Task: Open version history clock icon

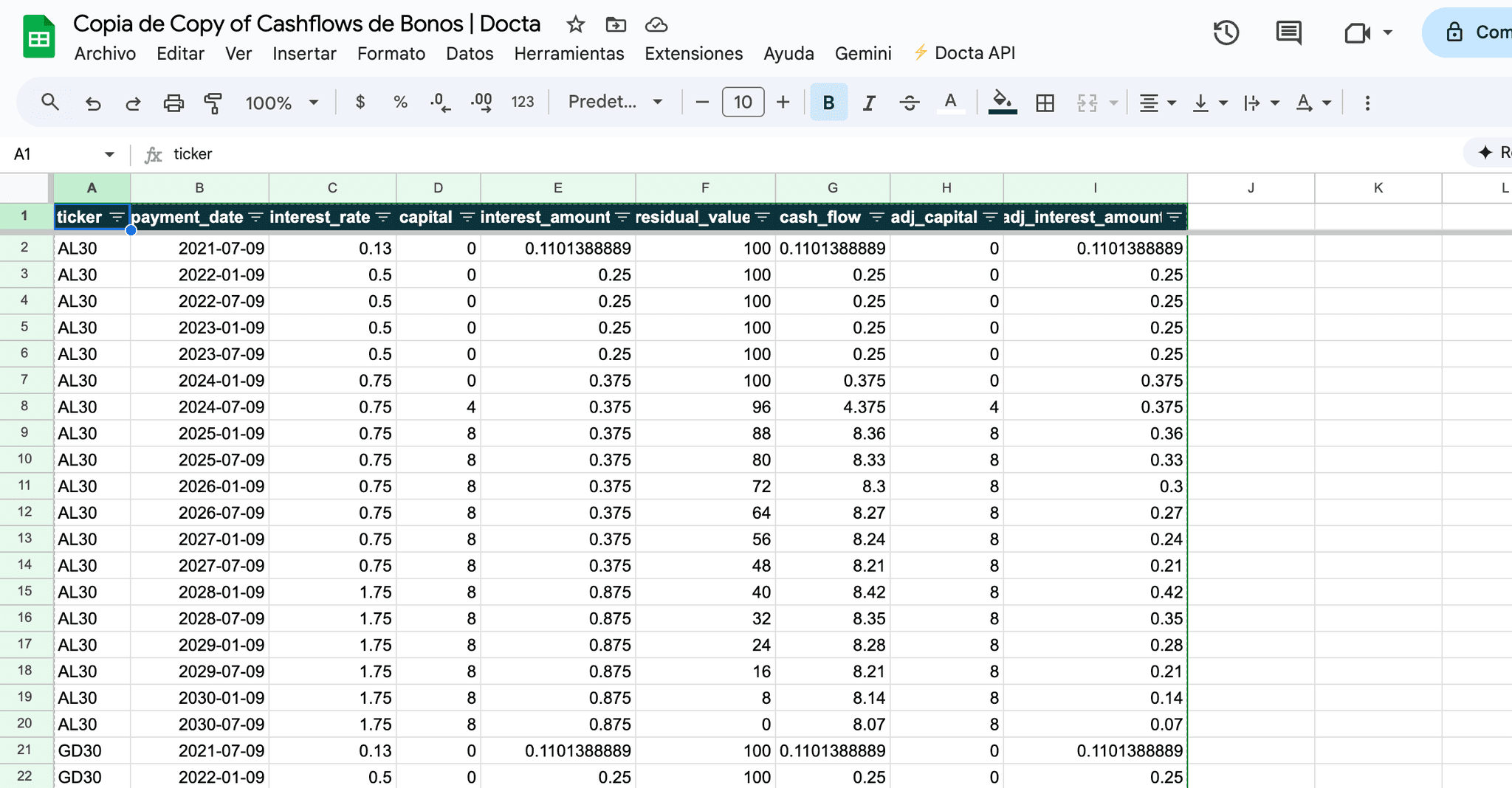Action: click(1226, 32)
